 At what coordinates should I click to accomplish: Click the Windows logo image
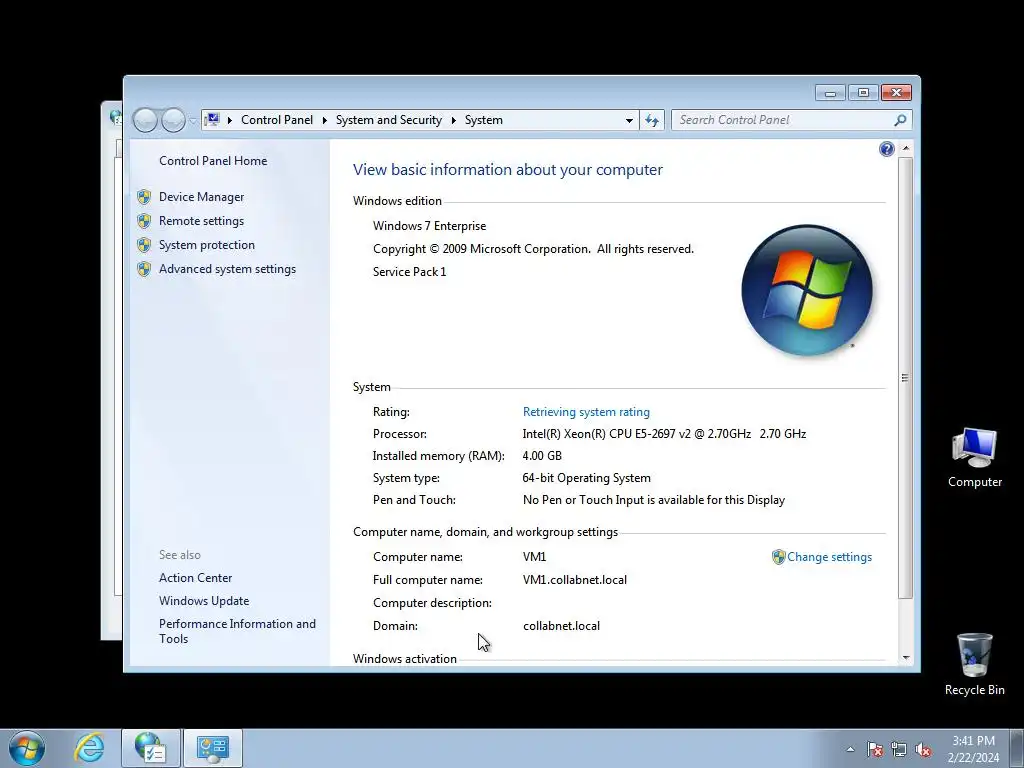tap(807, 290)
